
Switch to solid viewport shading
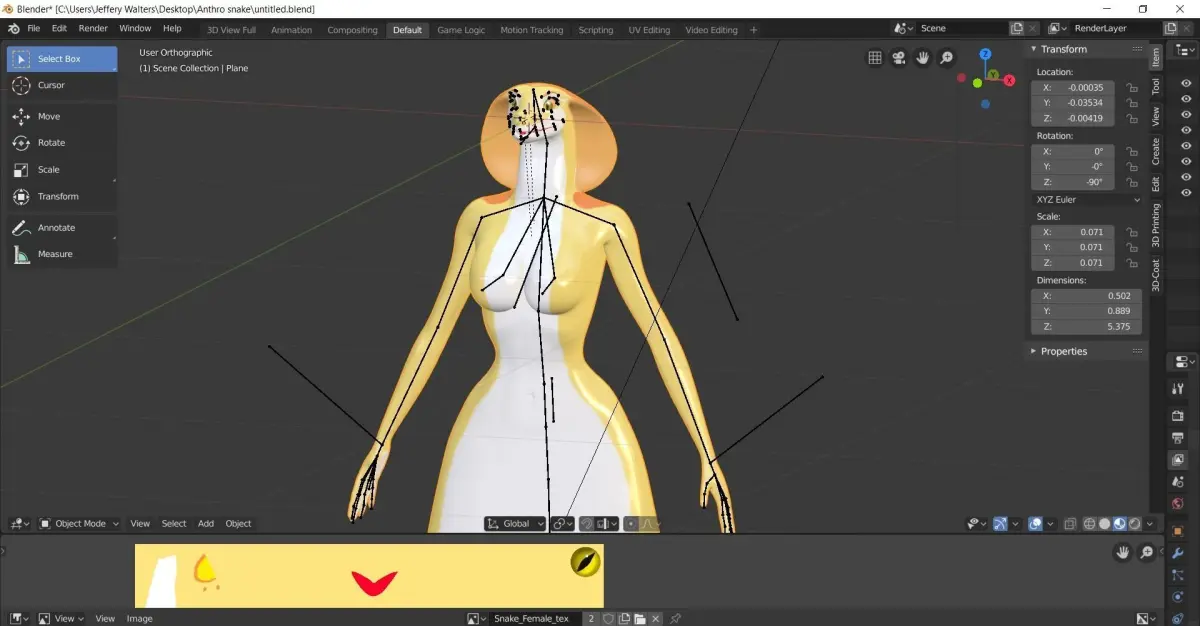tap(1104, 524)
